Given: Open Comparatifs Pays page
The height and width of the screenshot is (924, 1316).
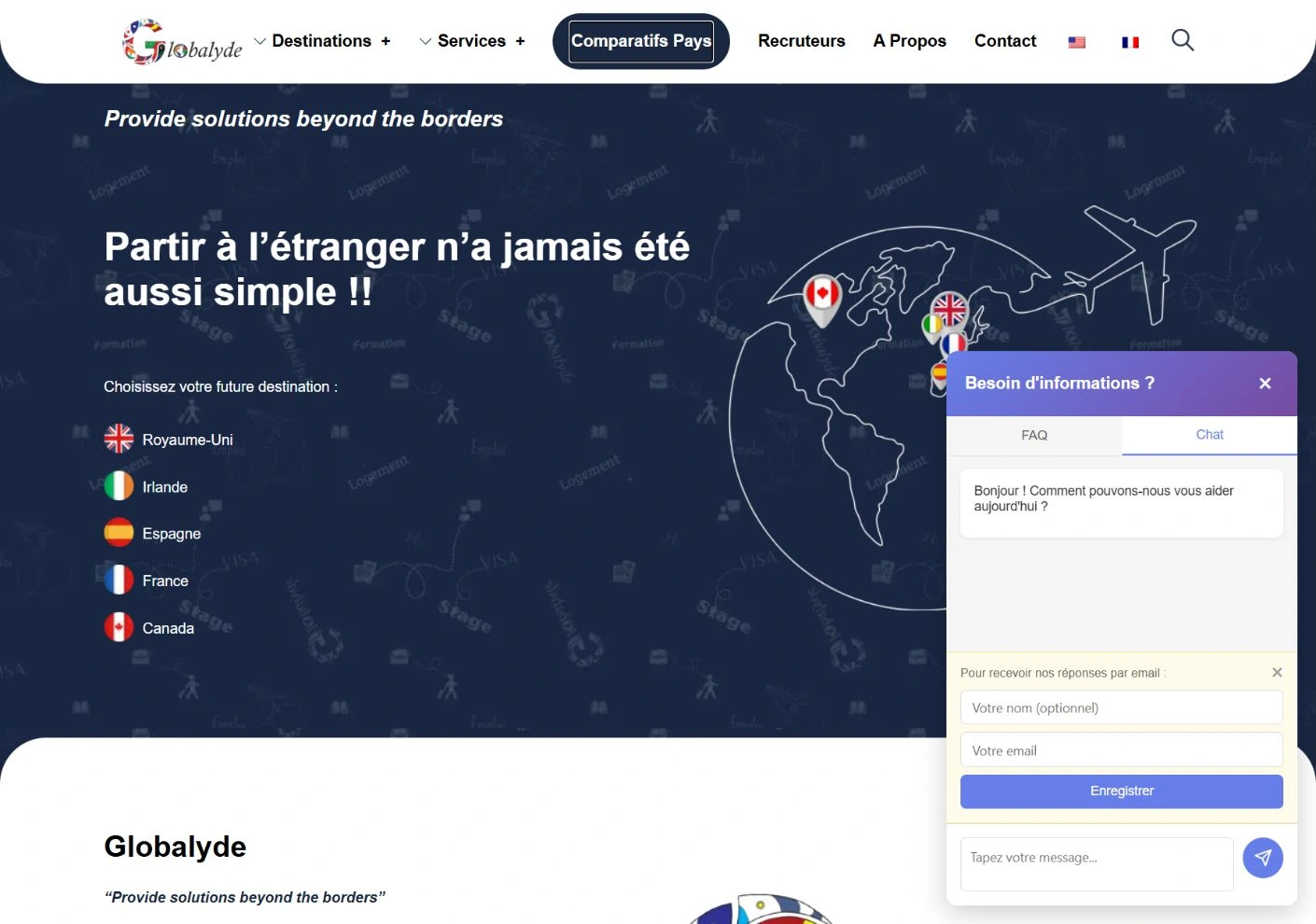Looking at the screenshot, I should tap(641, 41).
